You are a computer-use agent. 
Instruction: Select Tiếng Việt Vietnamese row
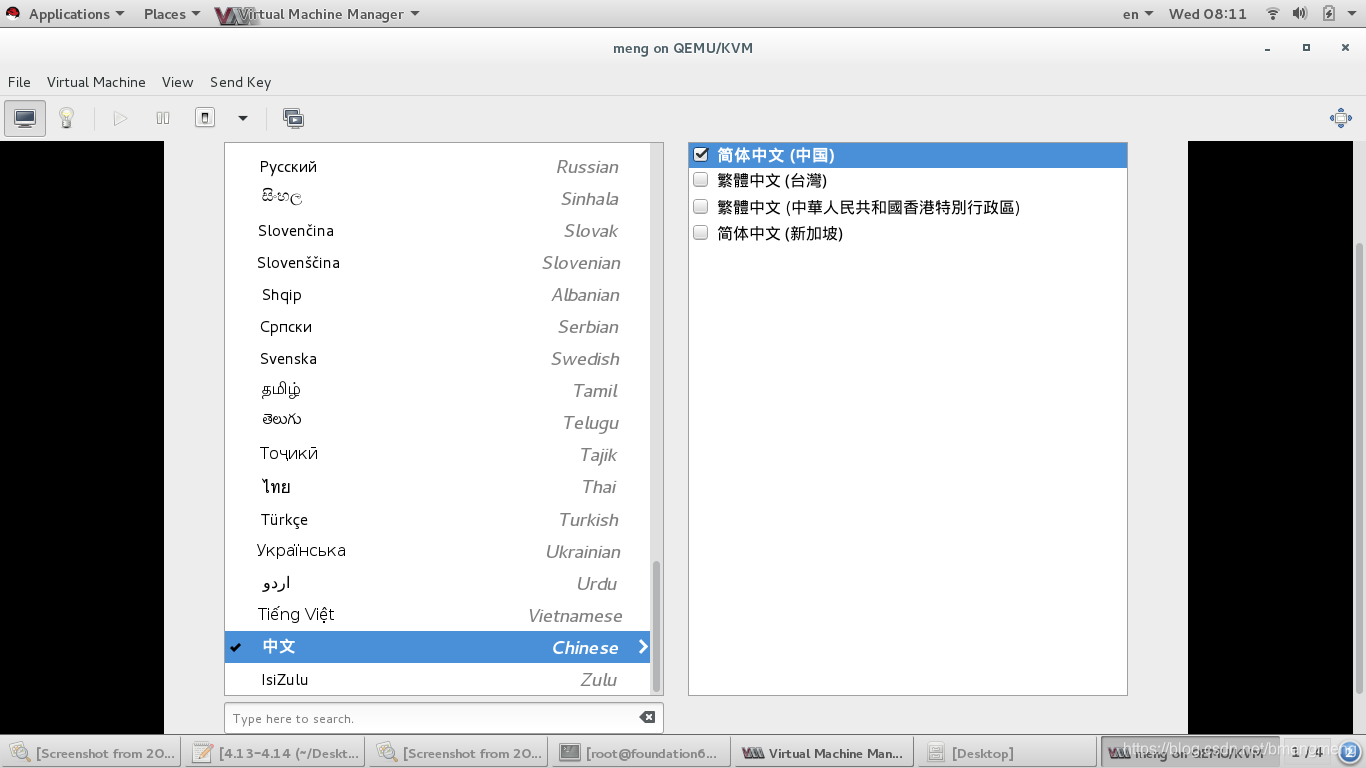coord(438,616)
